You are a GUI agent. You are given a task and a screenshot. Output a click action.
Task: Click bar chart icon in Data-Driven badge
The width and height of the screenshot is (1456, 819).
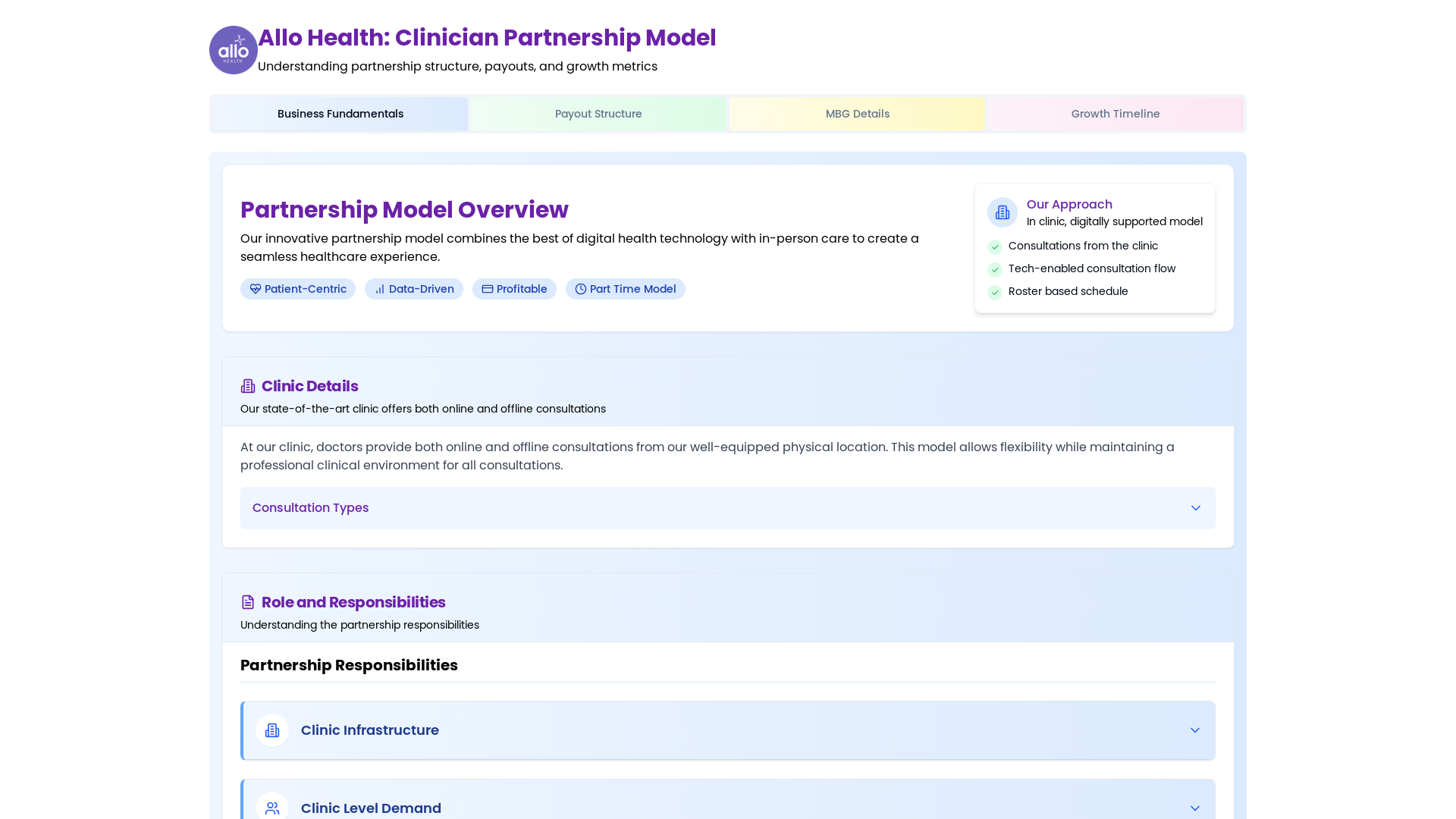(x=380, y=289)
